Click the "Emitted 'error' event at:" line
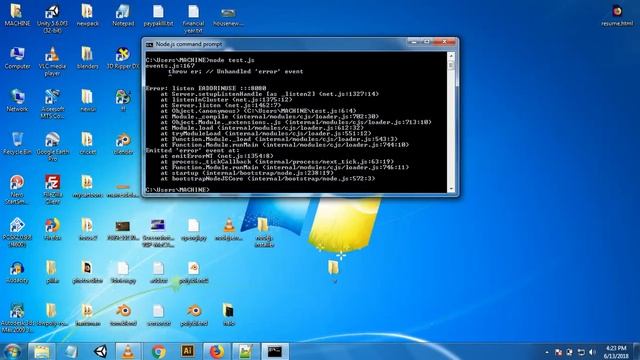 [192, 150]
